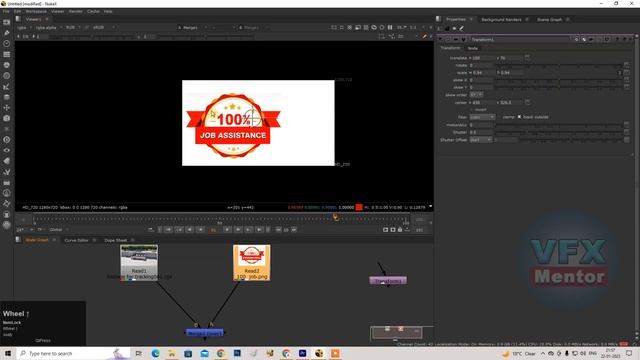Open center animation menu icon
640x360 pixels.
pyautogui.click(x=527, y=102)
